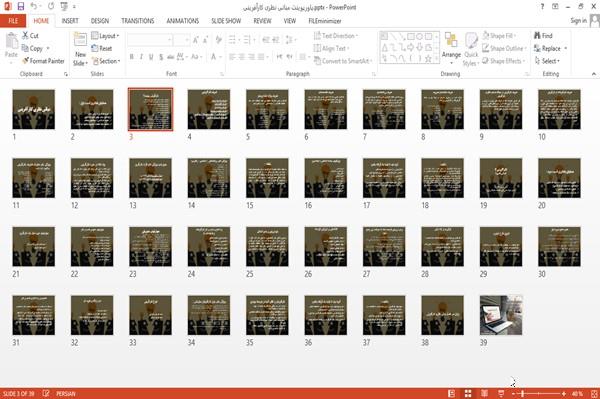This screenshot has height=399, width=600.
Task: Toggle text Shadow formatting
Action: click(x=161, y=57)
